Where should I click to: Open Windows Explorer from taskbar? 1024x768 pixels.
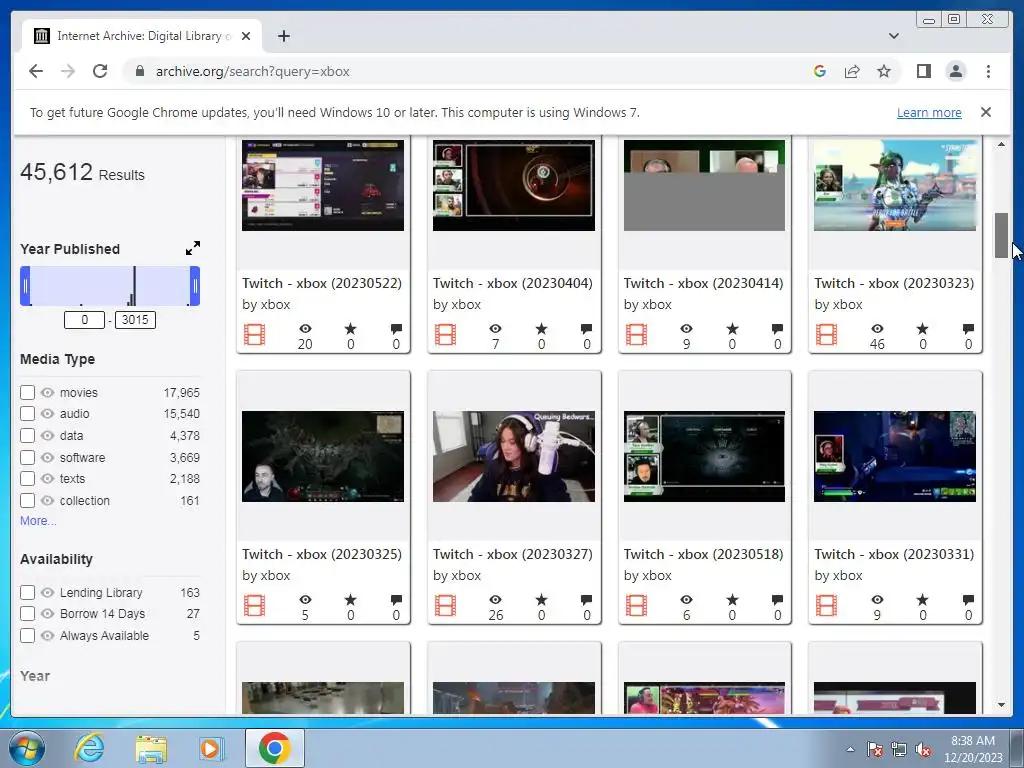coord(151,748)
